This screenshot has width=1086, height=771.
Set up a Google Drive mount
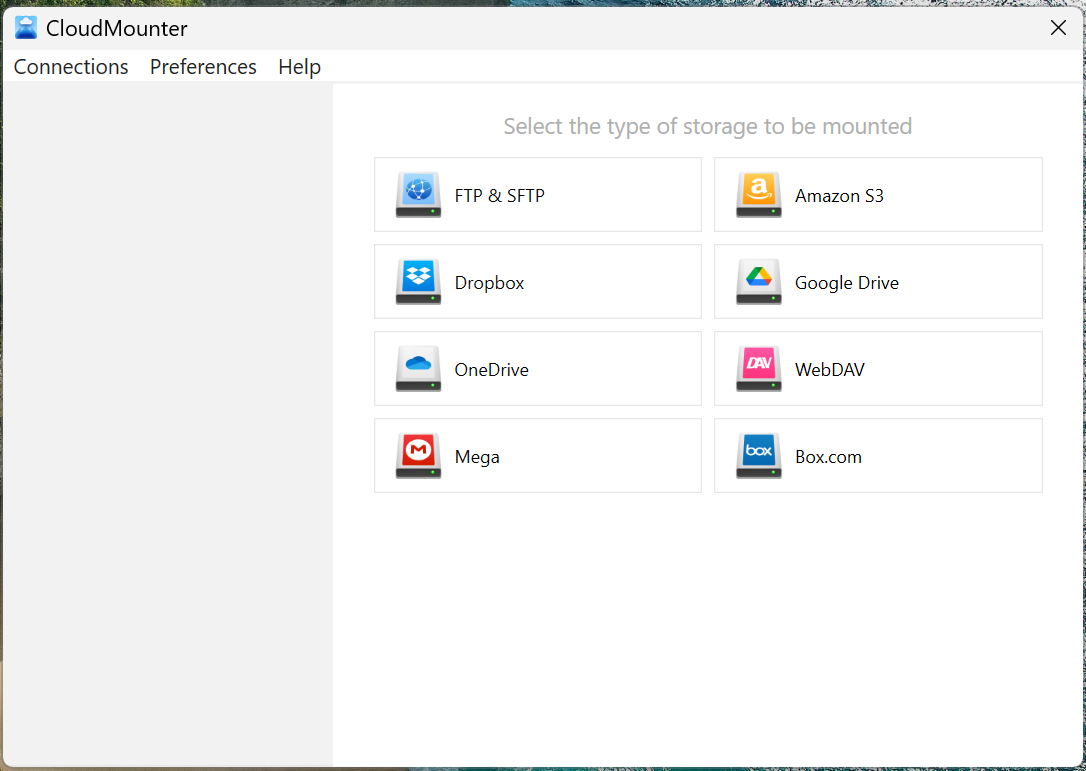pos(878,281)
